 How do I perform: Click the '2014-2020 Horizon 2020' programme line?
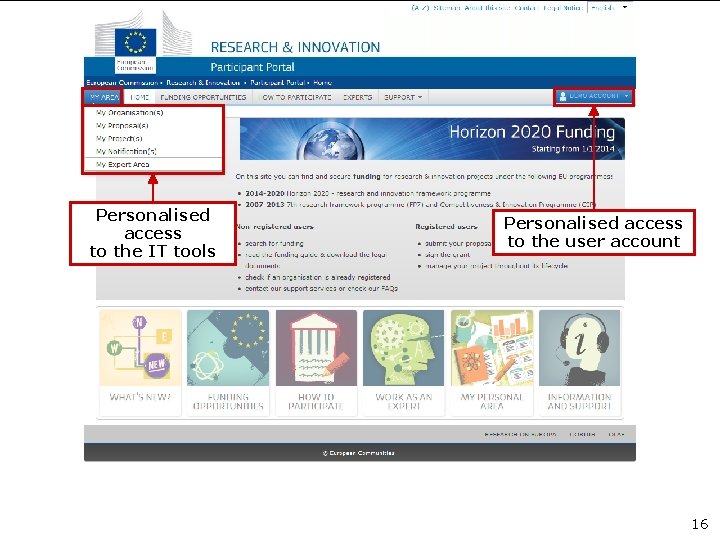coord(368,193)
